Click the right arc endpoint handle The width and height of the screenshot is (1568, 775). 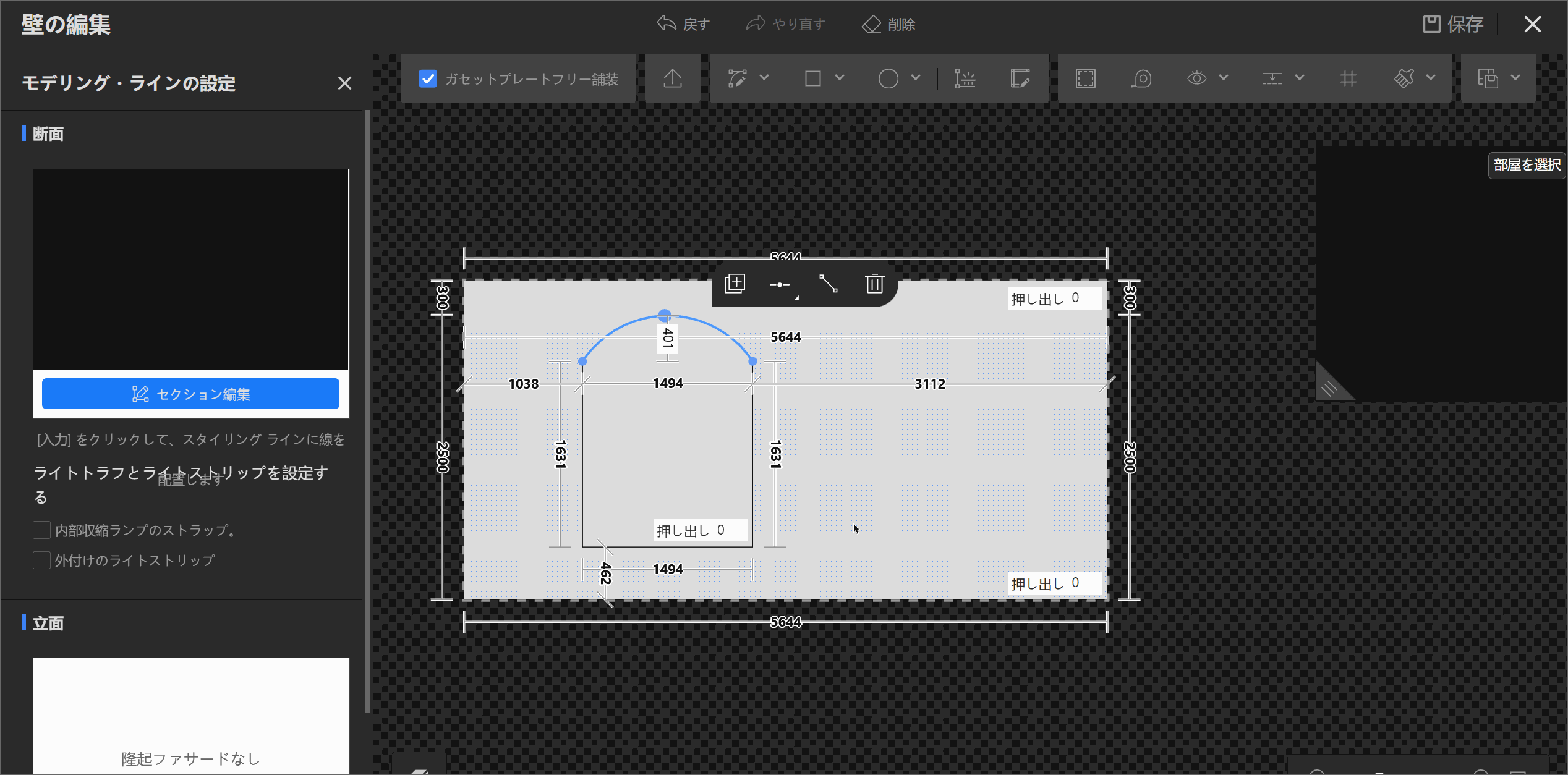(752, 361)
